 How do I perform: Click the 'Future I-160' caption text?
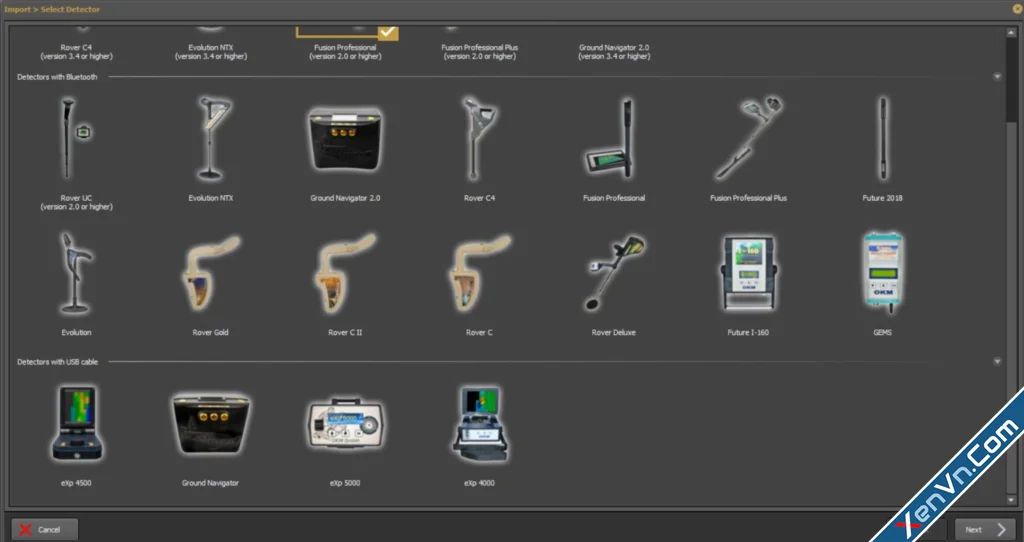(x=748, y=332)
